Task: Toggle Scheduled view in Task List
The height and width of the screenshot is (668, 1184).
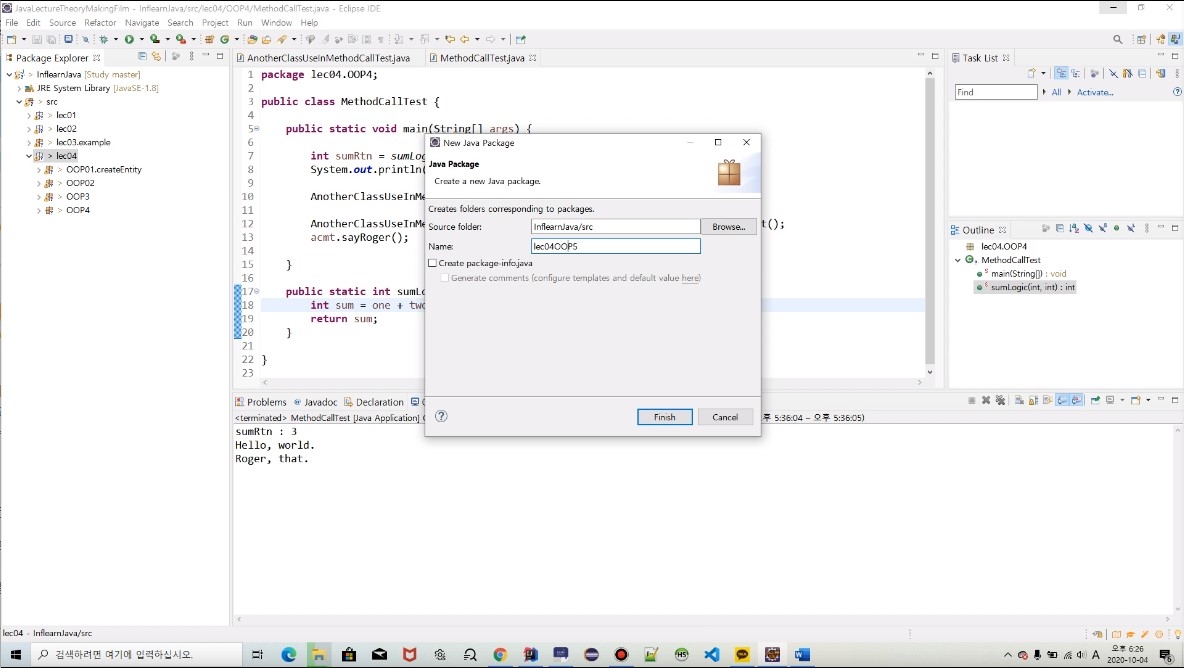Action: [x=1075, y=73]
